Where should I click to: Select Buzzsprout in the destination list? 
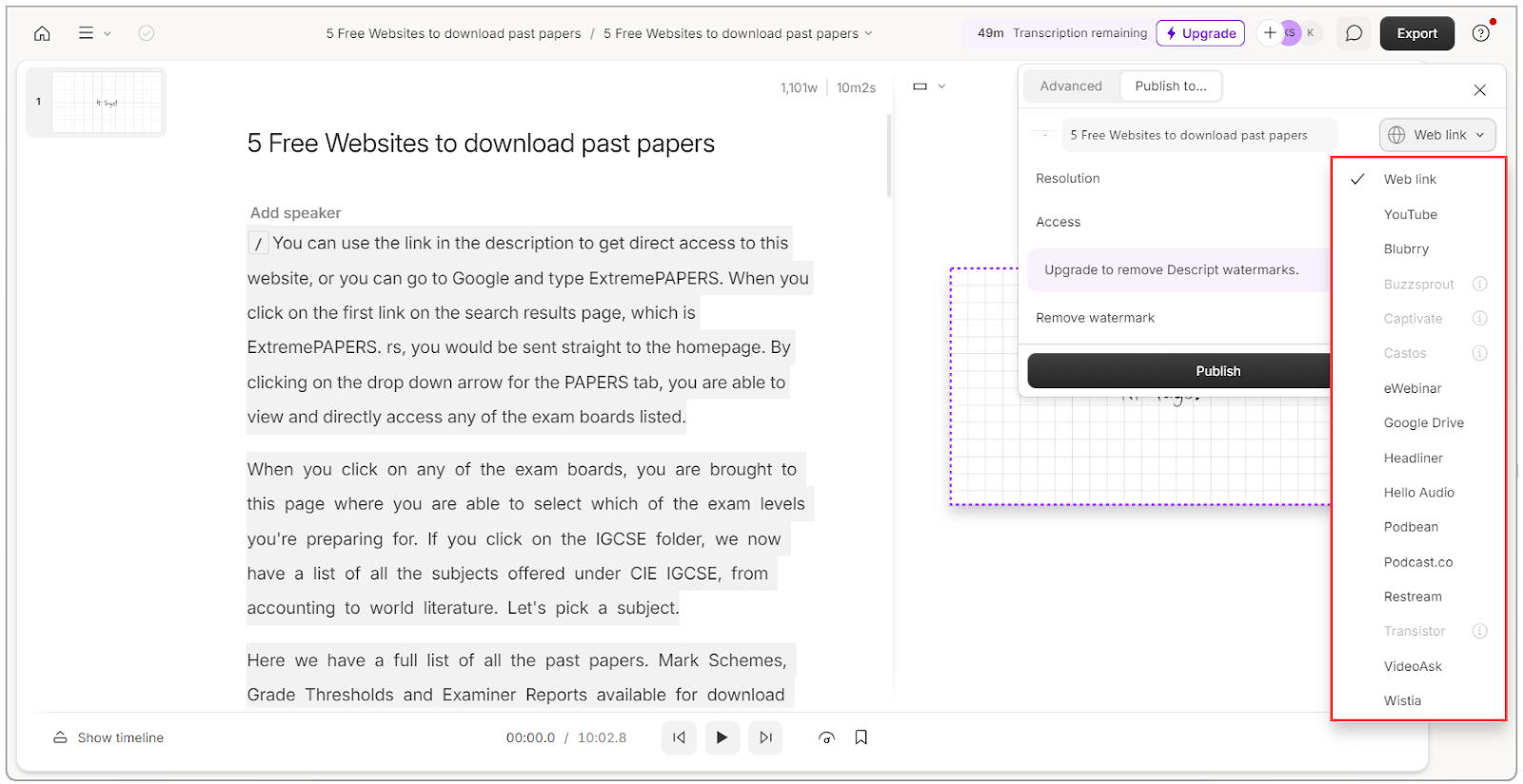click(1418, 284)
